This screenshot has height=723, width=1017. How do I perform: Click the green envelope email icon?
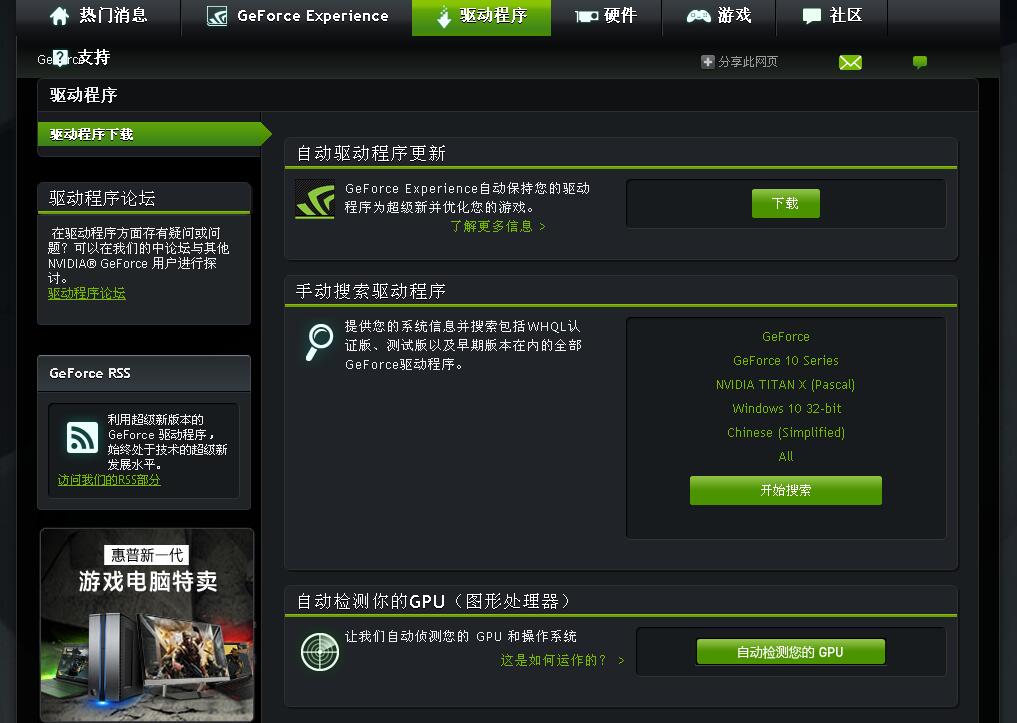pos(850,62)
